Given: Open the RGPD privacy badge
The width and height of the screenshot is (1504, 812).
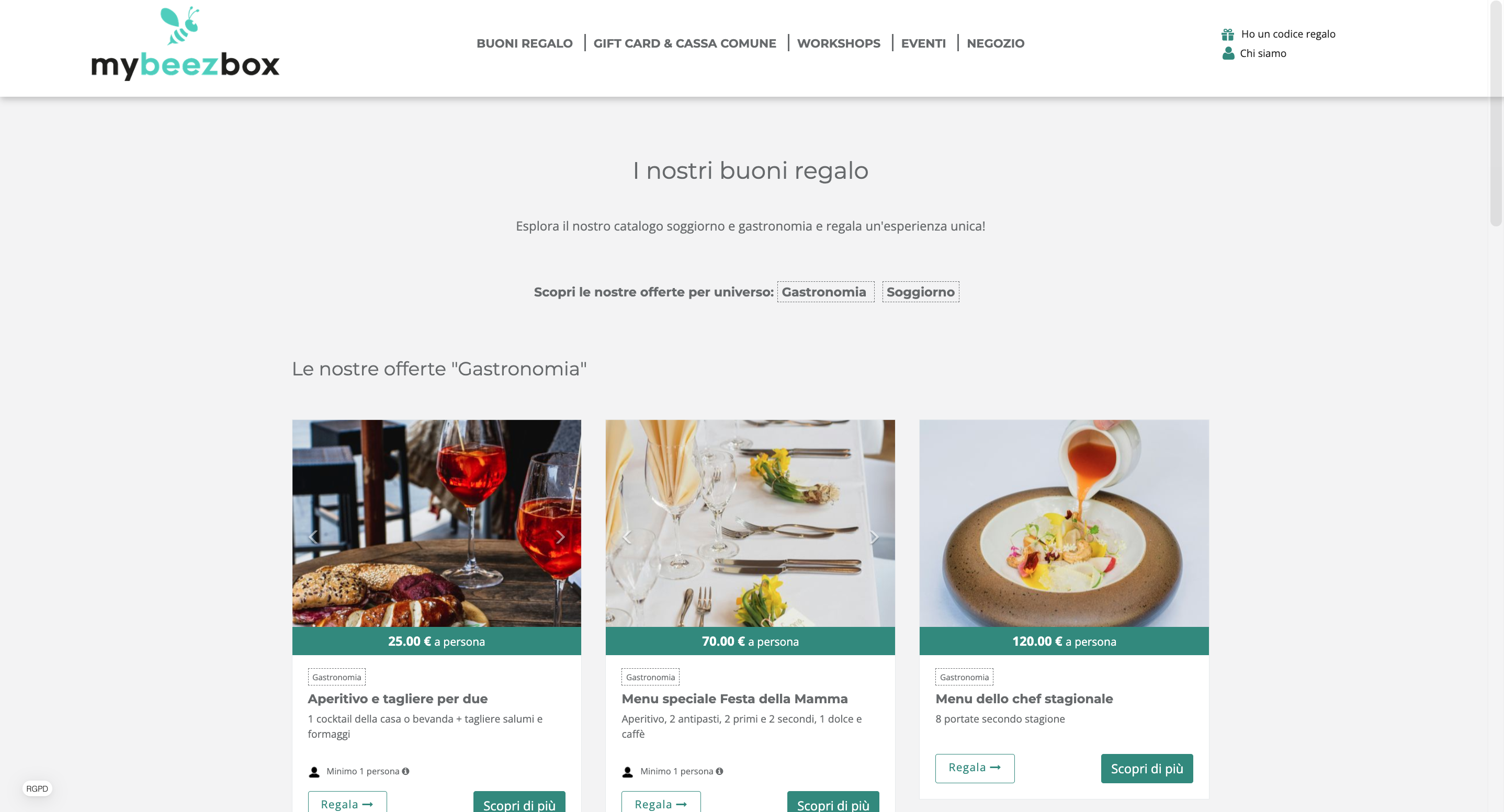Looking at the screenshot, I should [x=37, y=788].
